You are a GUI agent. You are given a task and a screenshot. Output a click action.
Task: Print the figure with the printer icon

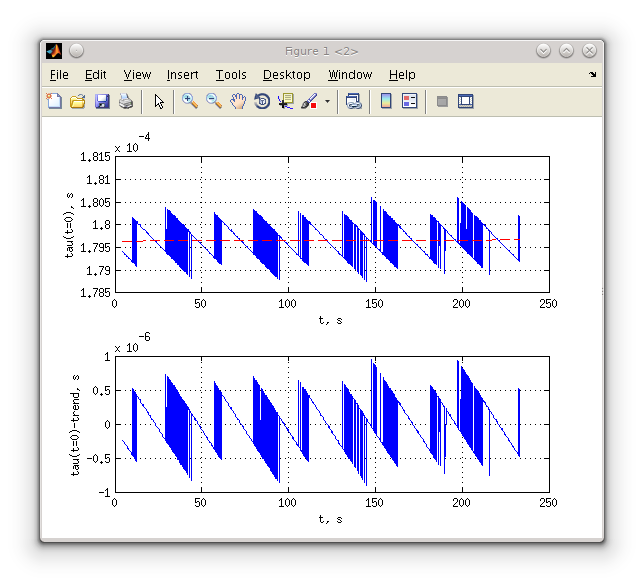(126, 101)
